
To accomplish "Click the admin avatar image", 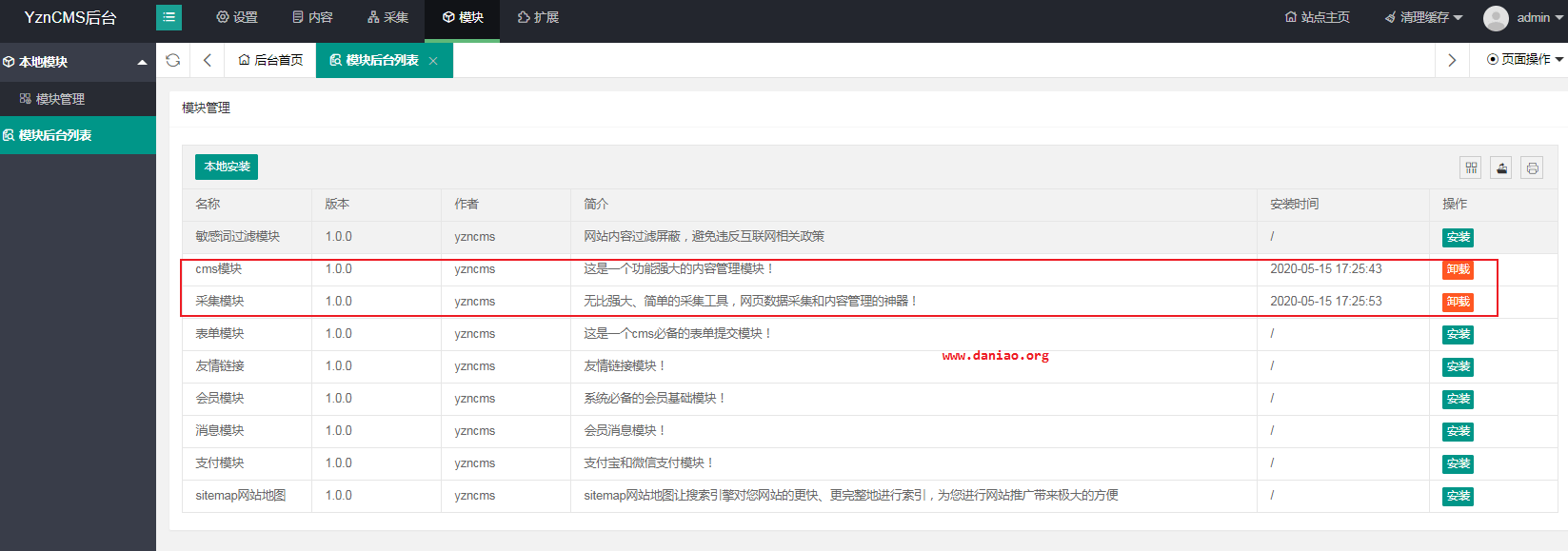I will click(1496, 18).
